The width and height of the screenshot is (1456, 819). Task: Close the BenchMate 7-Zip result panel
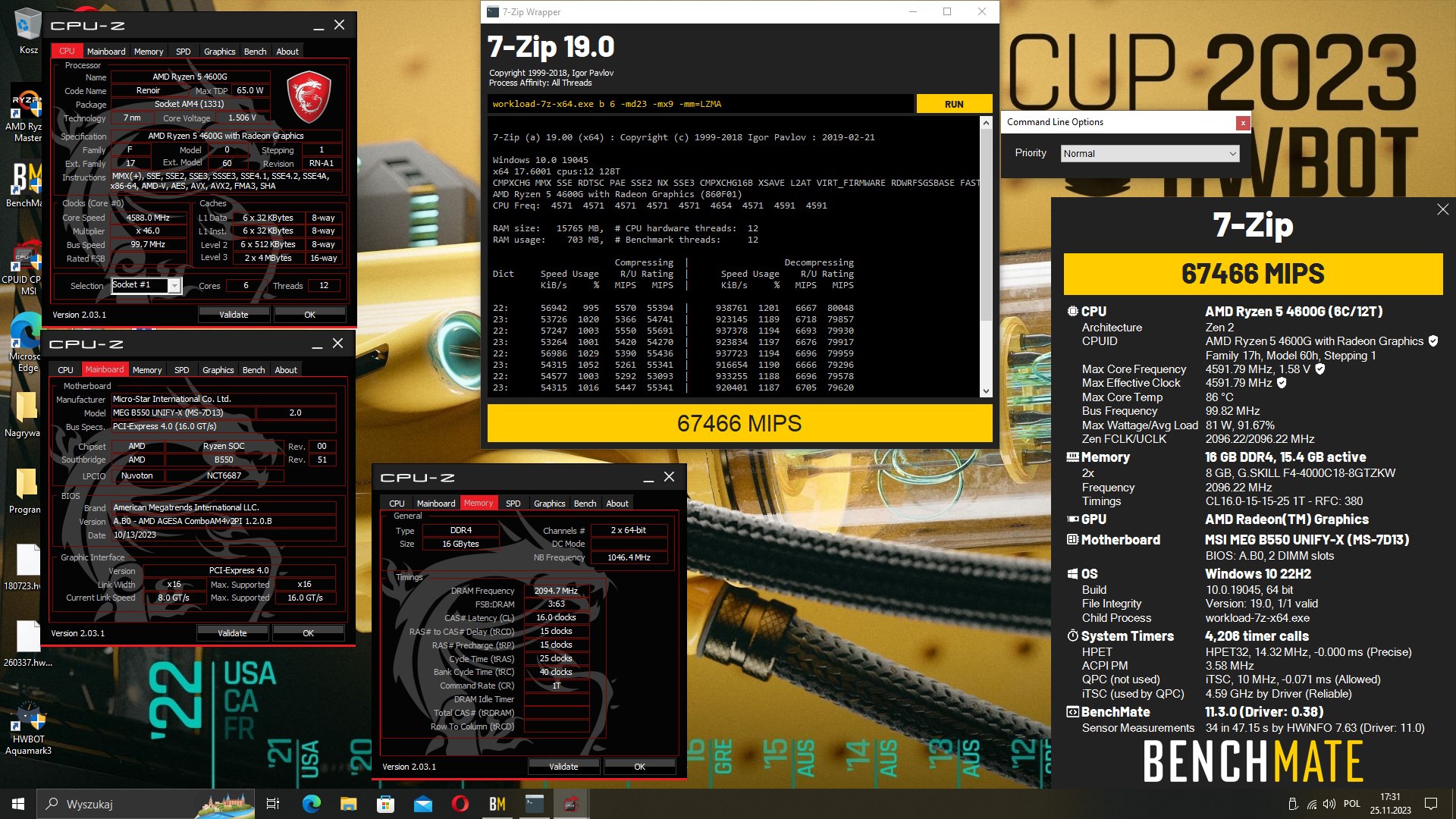point(1442,209)
